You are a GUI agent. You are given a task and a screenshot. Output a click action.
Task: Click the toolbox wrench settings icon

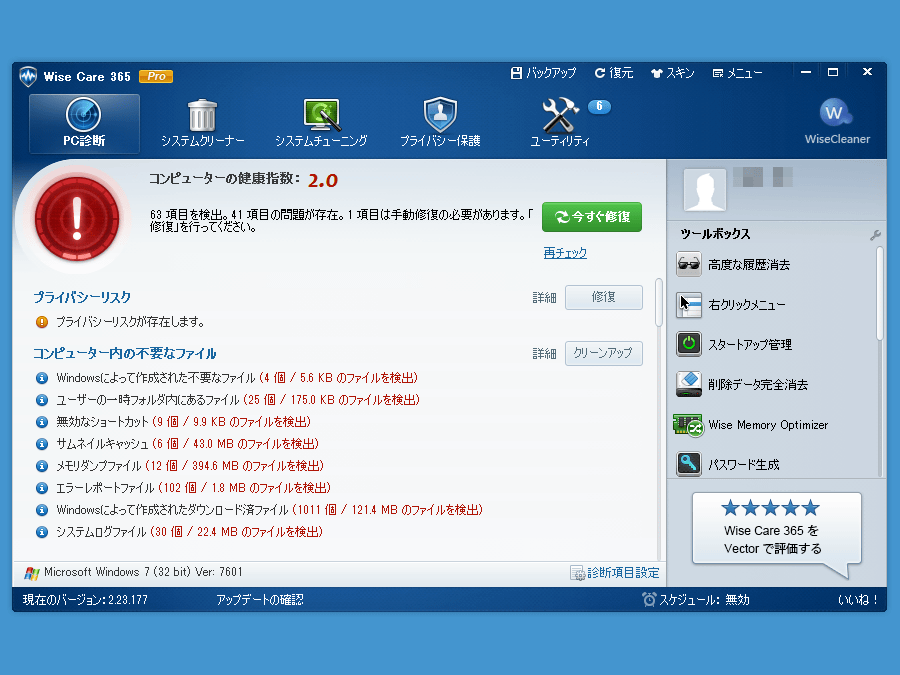click(875, 235)
